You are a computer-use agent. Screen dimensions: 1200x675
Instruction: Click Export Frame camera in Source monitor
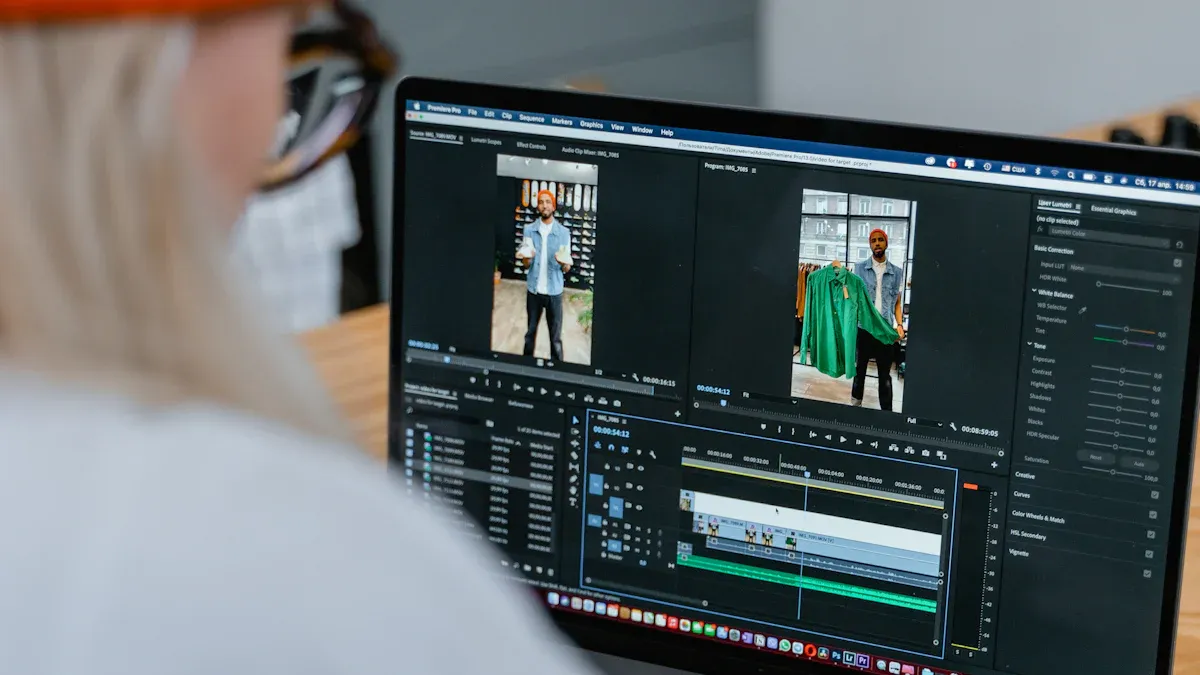coord(617,403)
